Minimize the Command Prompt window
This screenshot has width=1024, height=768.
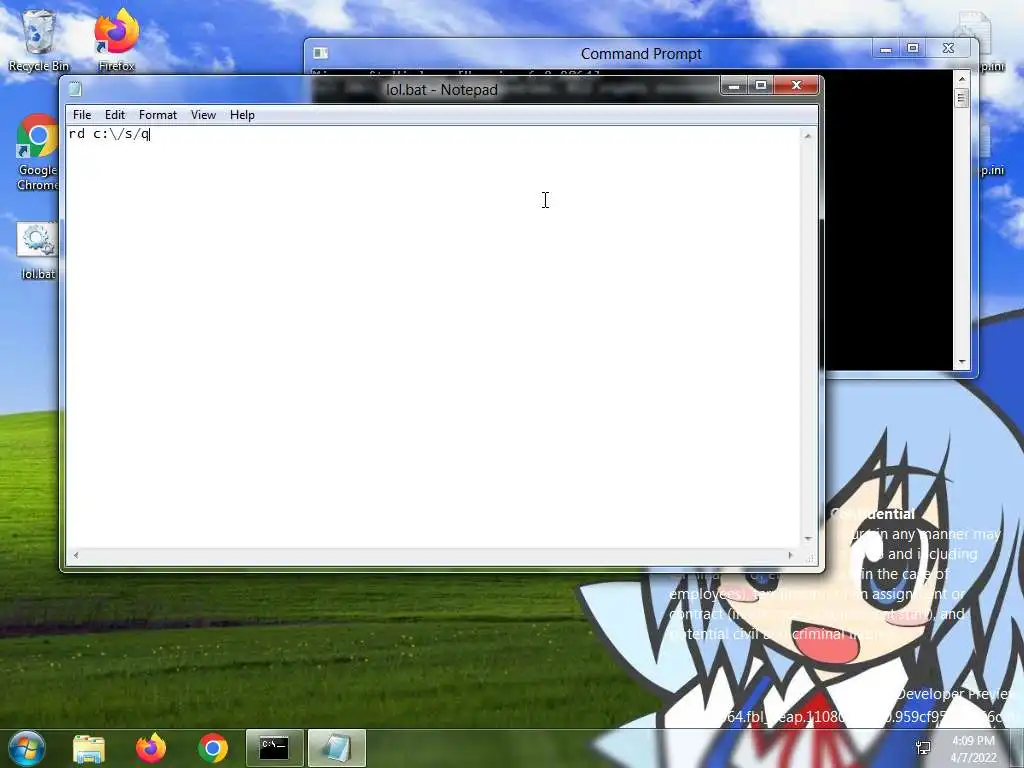(x=886, y=49)
